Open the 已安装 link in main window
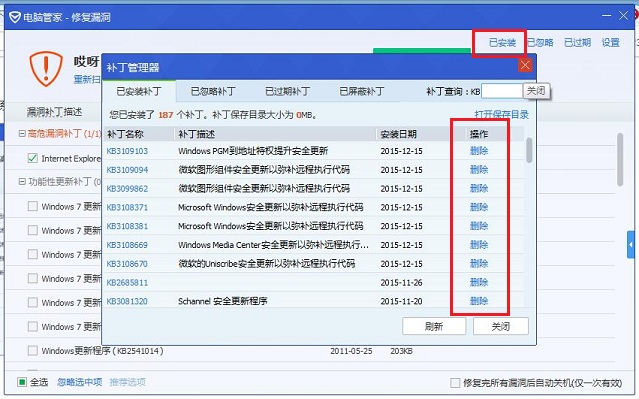Image resolution: width=639 pixels, height=399 pixels. (x=502, y=42)
